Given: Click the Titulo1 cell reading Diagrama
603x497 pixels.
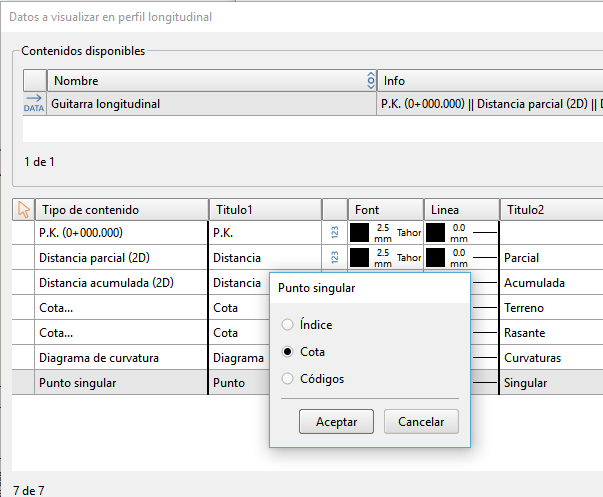Looking at the screenshot, I should pyautogui.click(x=239, y=357).
